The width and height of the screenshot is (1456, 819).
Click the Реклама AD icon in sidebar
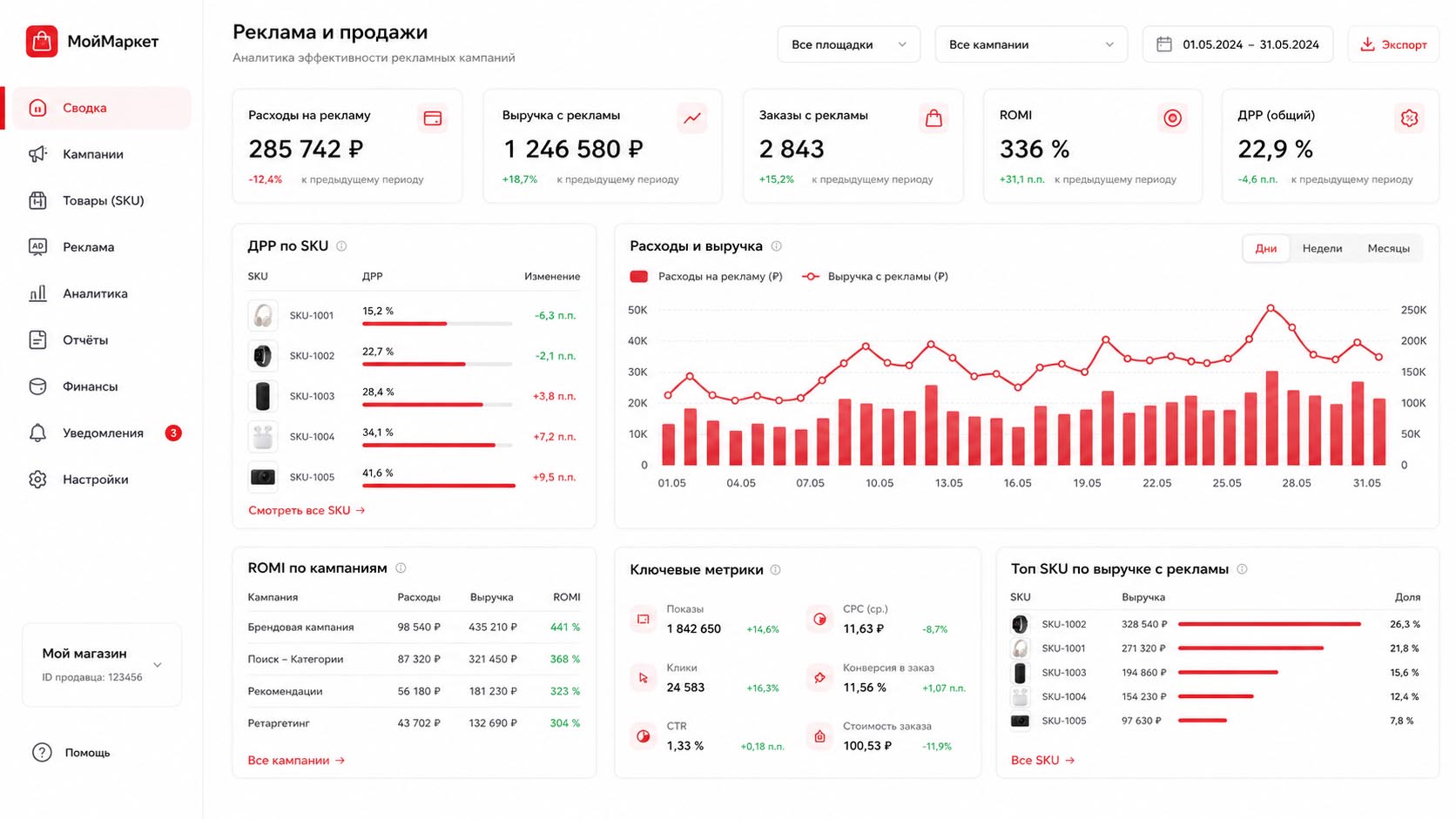37,247
